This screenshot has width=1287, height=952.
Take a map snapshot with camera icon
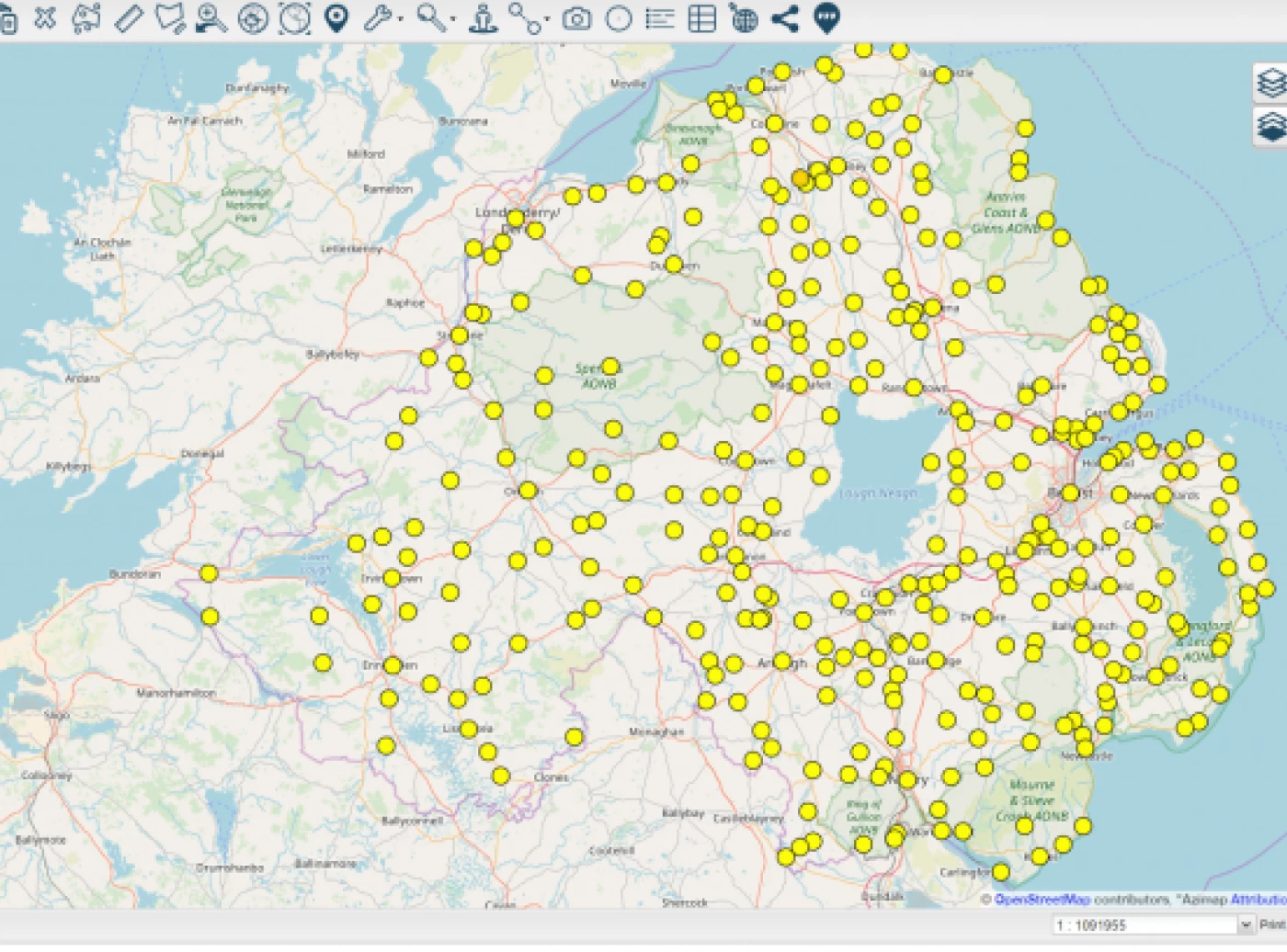(x=576, y=17)
